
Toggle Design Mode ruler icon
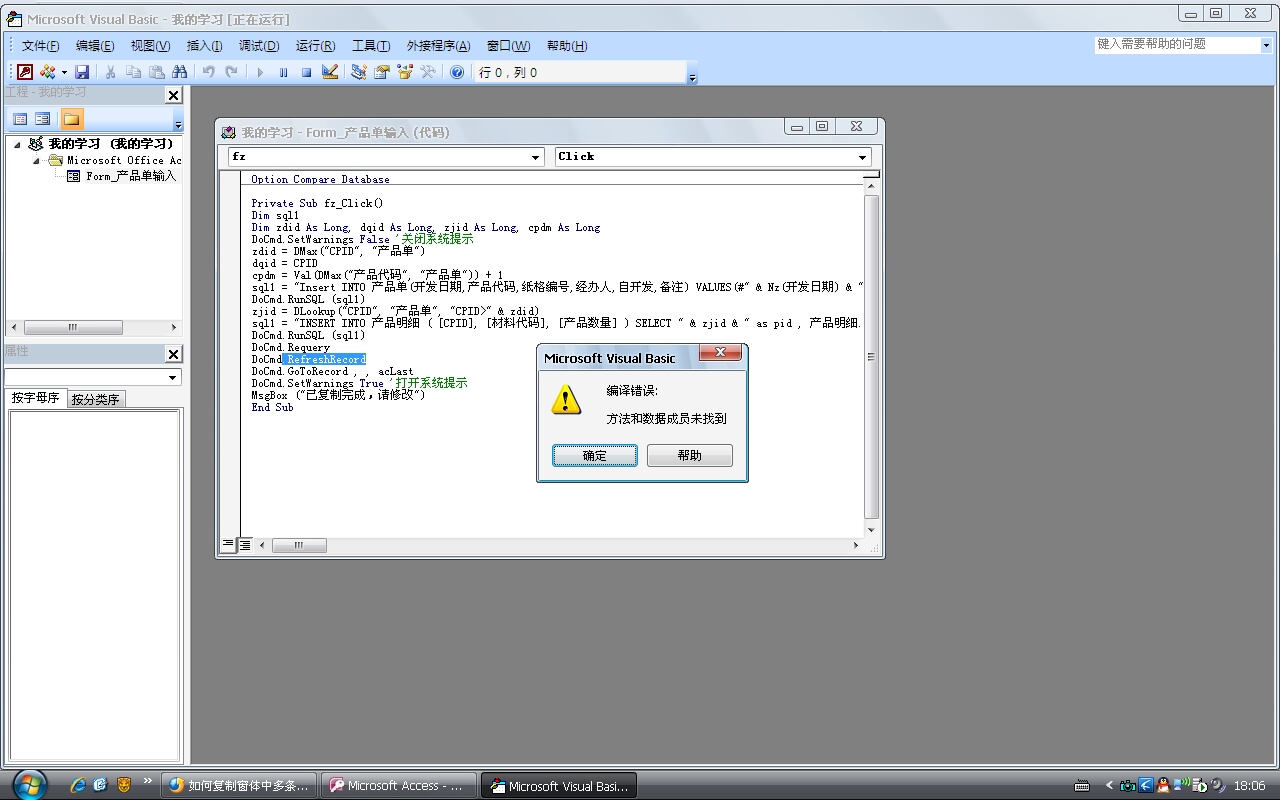330,72
